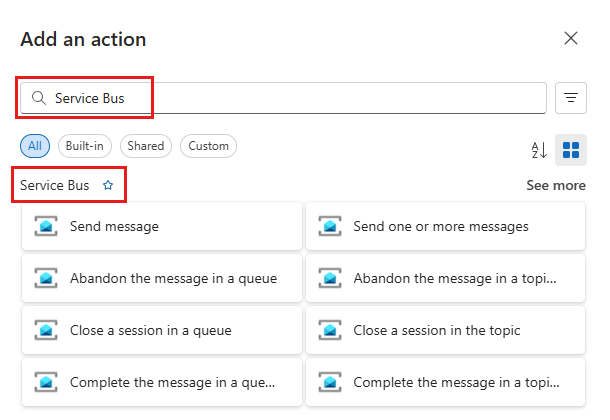Viewport: 610px width, 420px height.
Task: Focus the Service Bus search field
Action: pos(300,98)
